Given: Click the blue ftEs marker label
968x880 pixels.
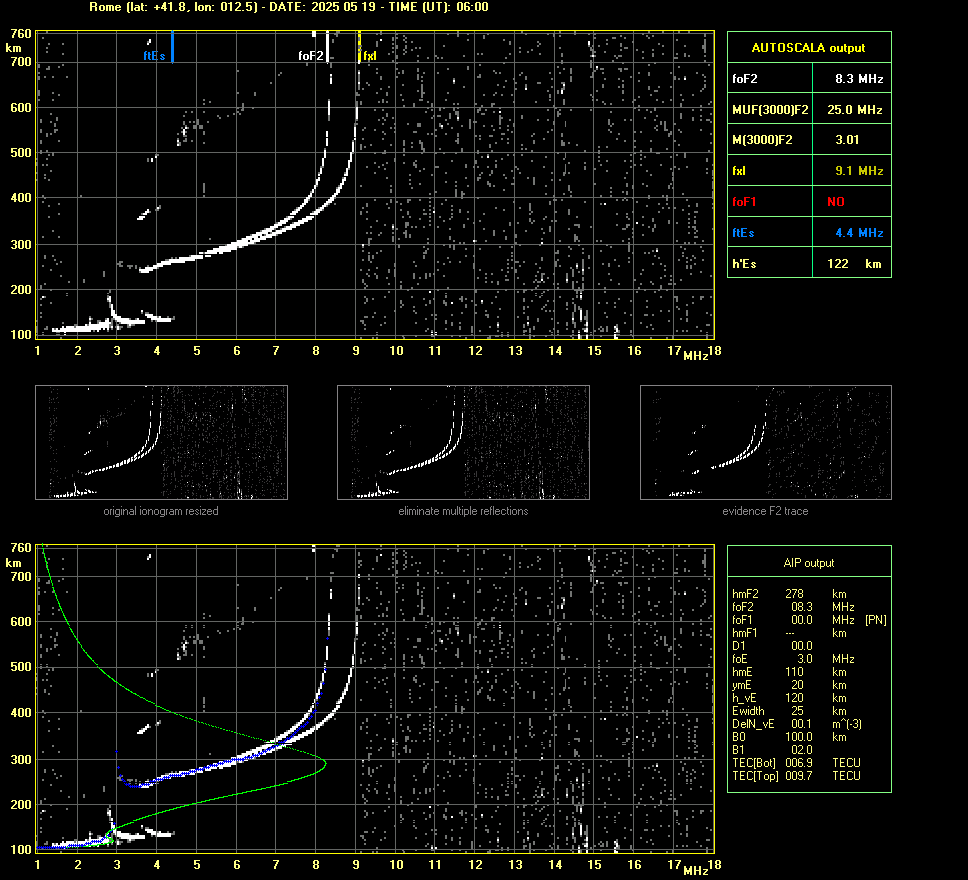Looking at the screenshot, I should click(154, 56).
